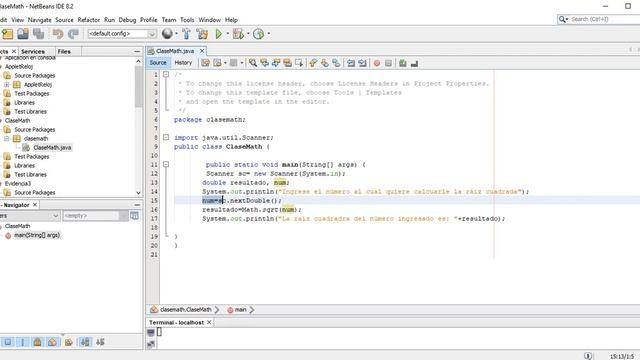This screenshot has height=360, width=640.
Task: Toggle Highlight Search editor icon
Action: pyautogui.click(x=287, y=63)
